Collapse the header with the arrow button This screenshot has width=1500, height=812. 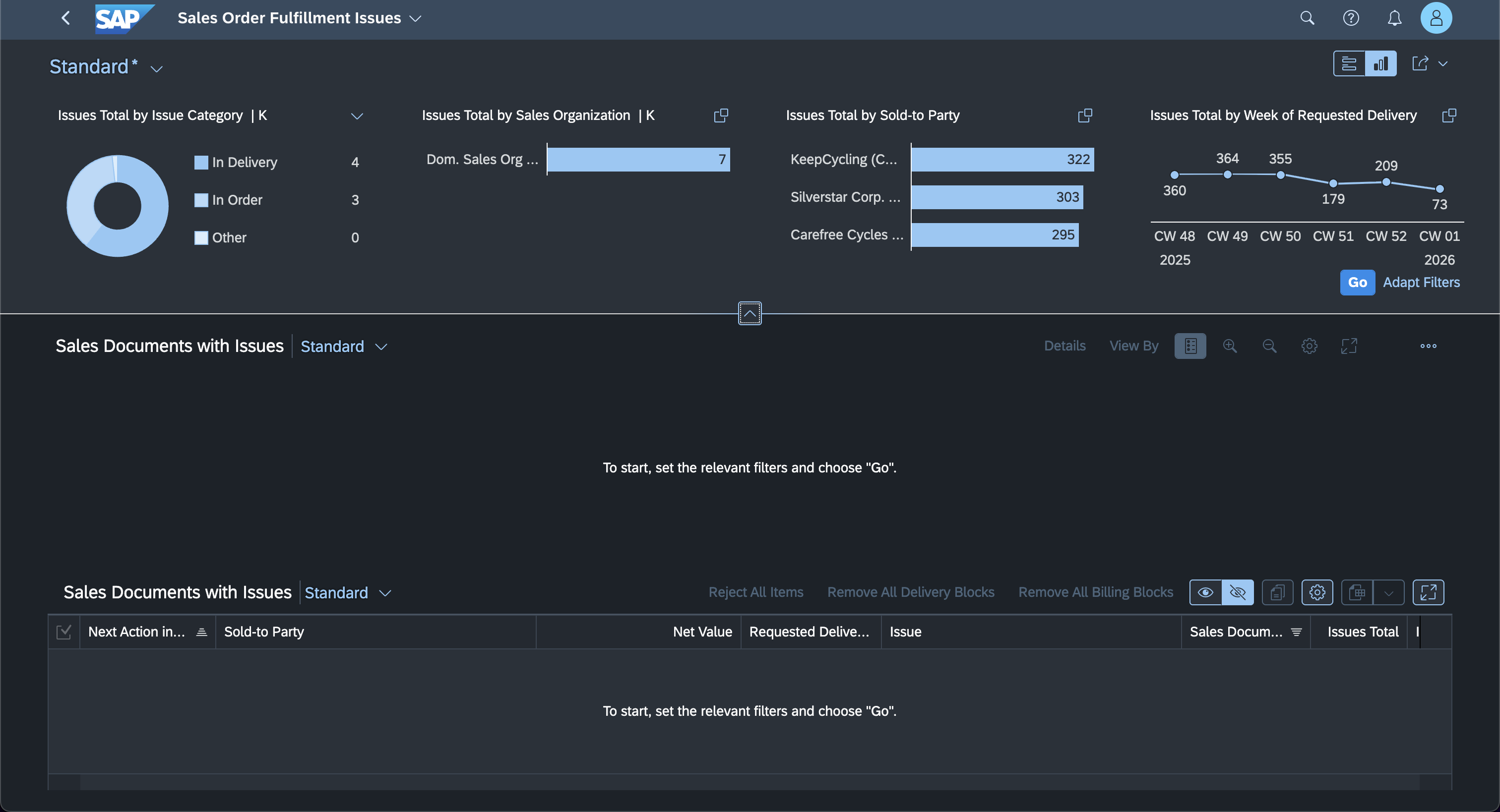pyautogui.click(x=750, y=313)
